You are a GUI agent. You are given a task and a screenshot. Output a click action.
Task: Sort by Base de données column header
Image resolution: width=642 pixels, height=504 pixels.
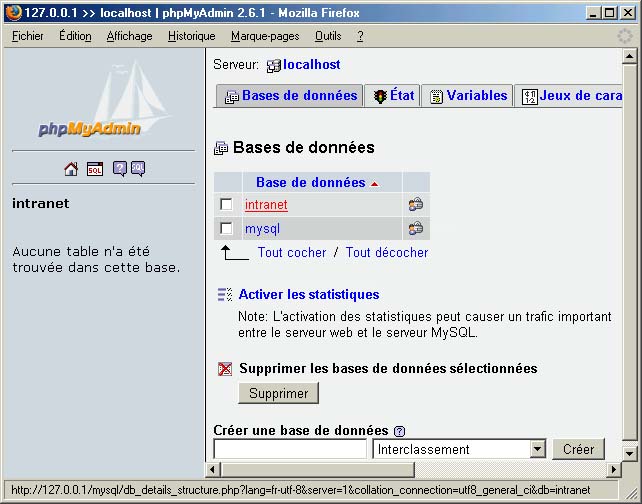click(x=311, y=182)
